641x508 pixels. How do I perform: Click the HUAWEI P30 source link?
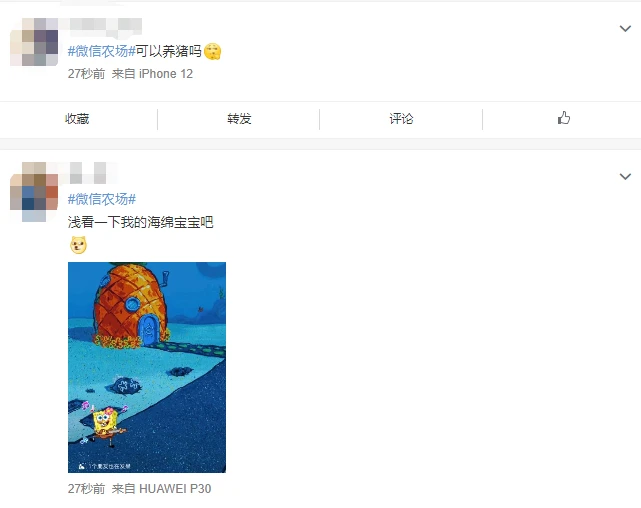click(x=175, y=488)
